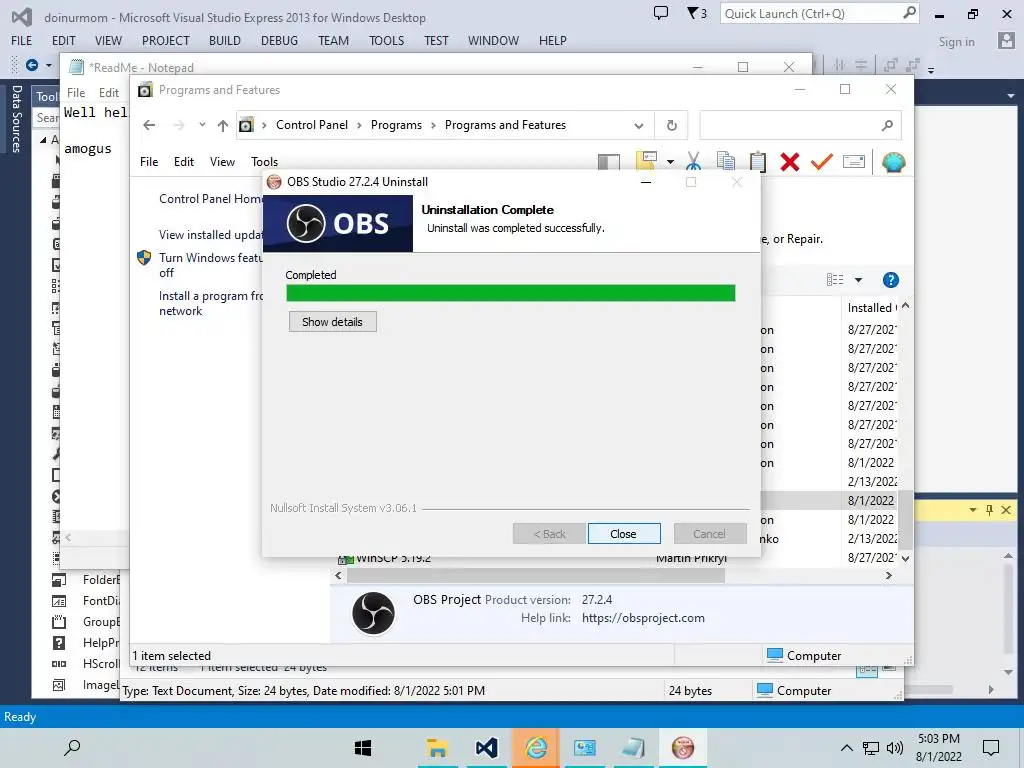Click the orange checkmark icon in toolbar
The width and height of the screenshot is (1024, 768).
(822, 161)
